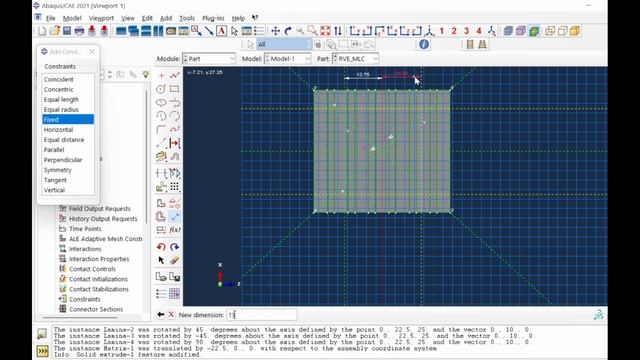Select the Create Fillet sketch tool
Viewport: 640px width, 360px height.
[x=161, y=129]
